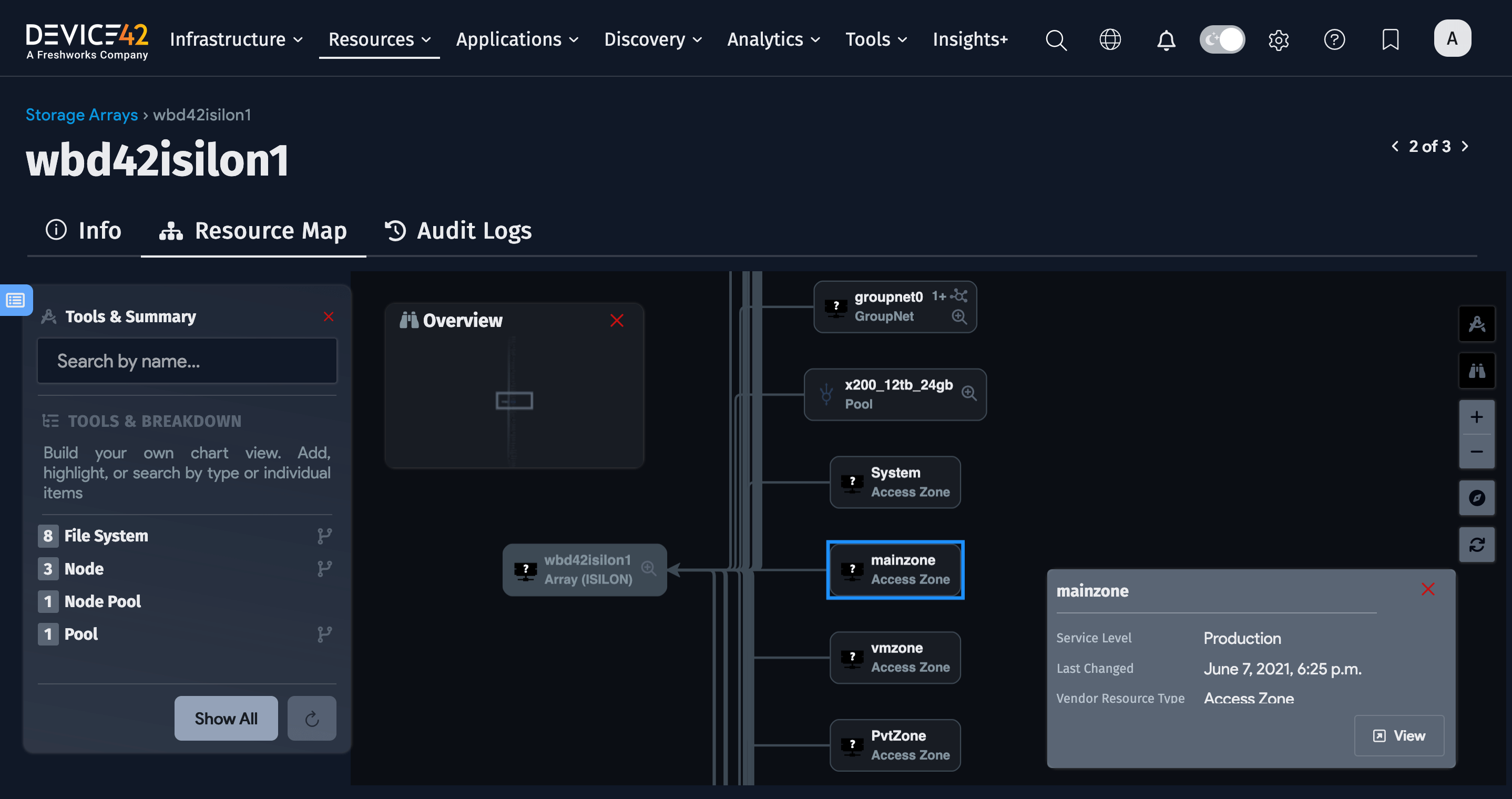Navigate back via the Storage Arrays breadcrumb
The width and height of the screenshot is (1512, 799).
tap(81, 115)
